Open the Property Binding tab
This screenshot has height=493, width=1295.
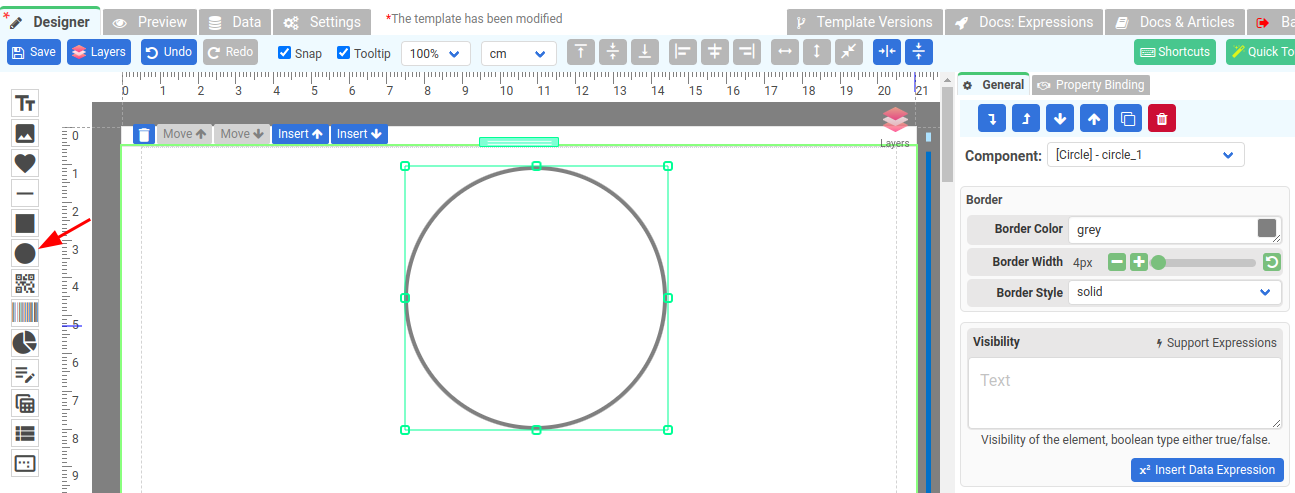1091,85
